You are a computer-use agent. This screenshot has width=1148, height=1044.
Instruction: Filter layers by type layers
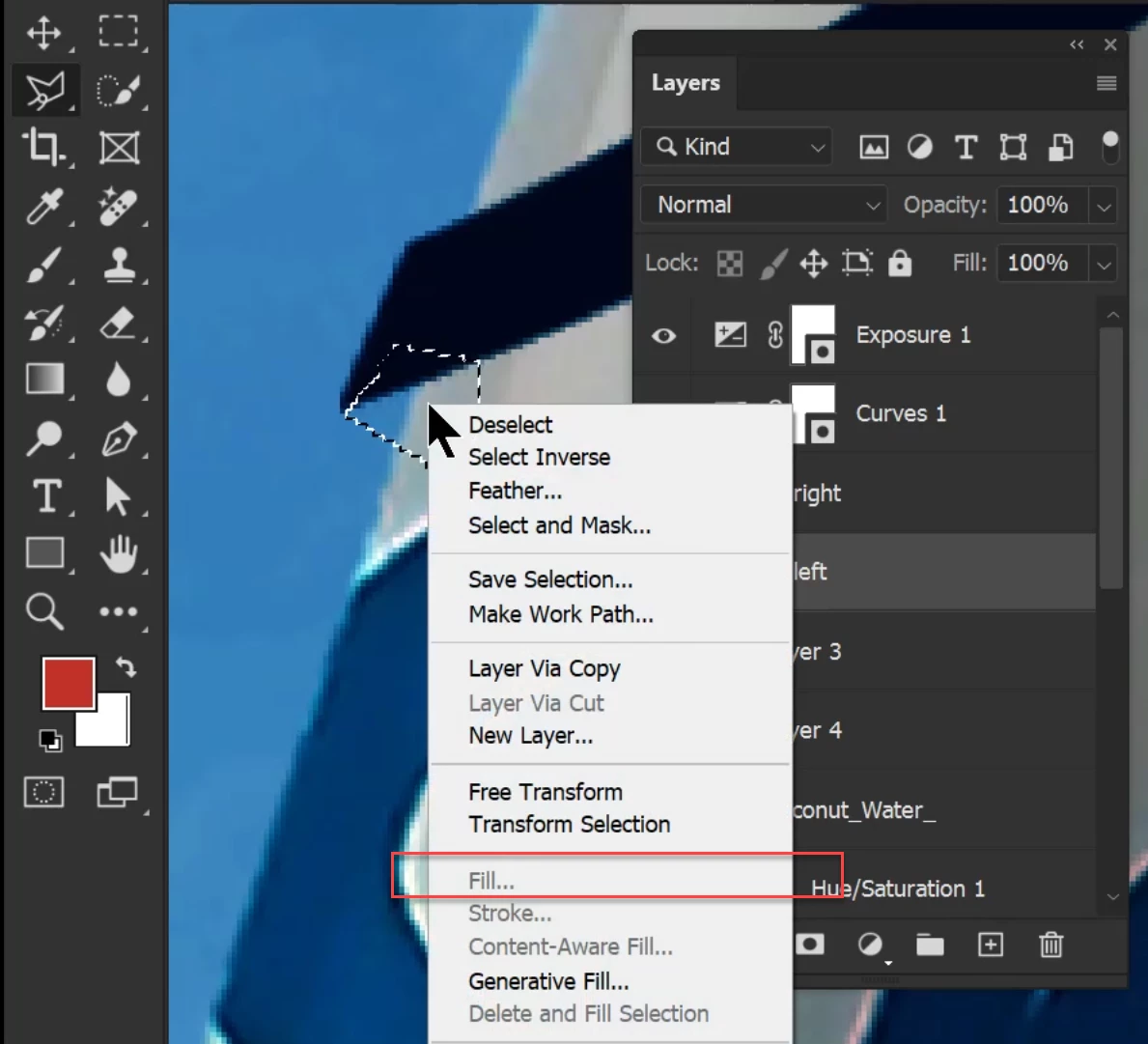[x=966, y=147]
